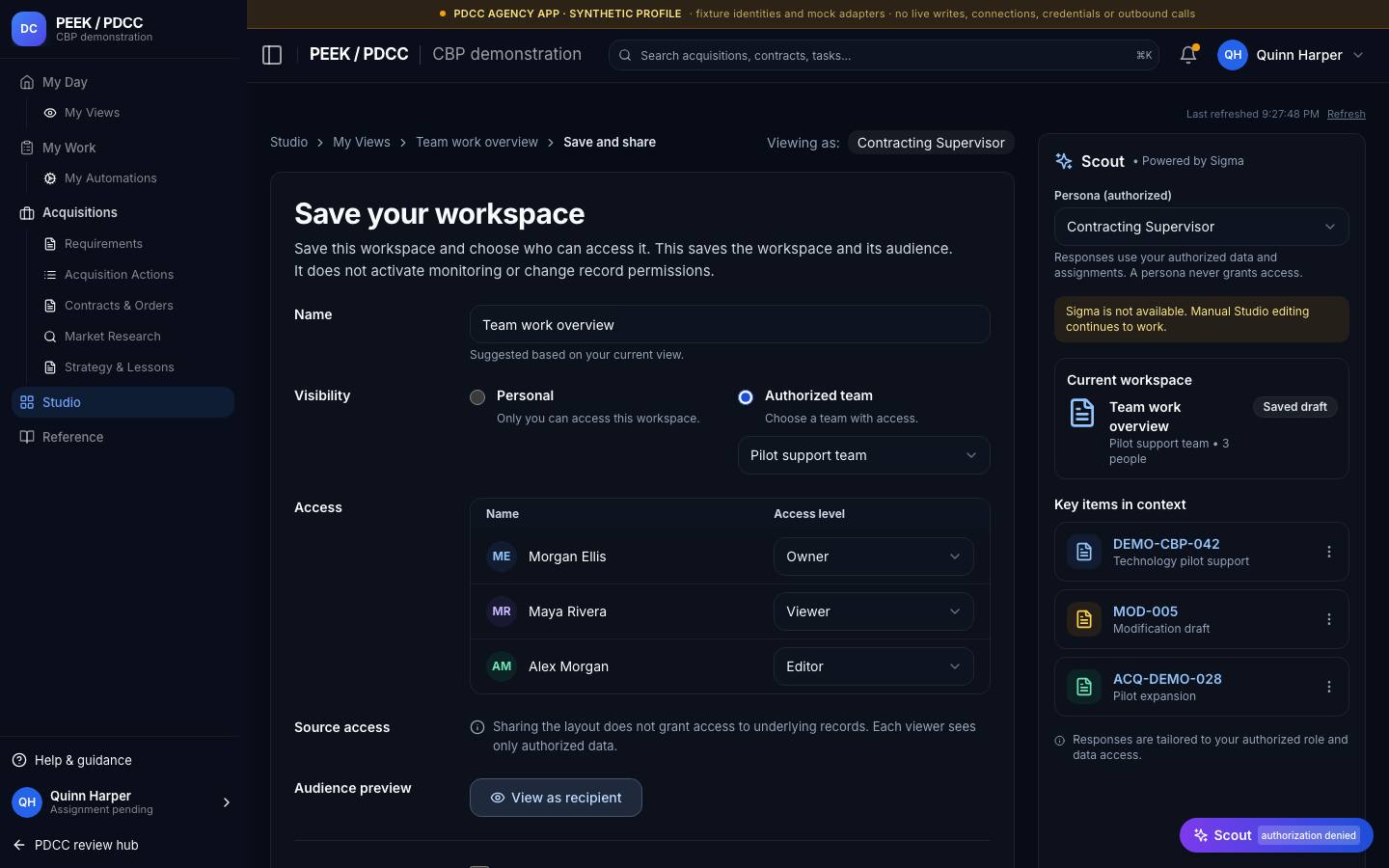Click the workspace Name input field
The image size is (1389, 868).
tap(730, 325)
